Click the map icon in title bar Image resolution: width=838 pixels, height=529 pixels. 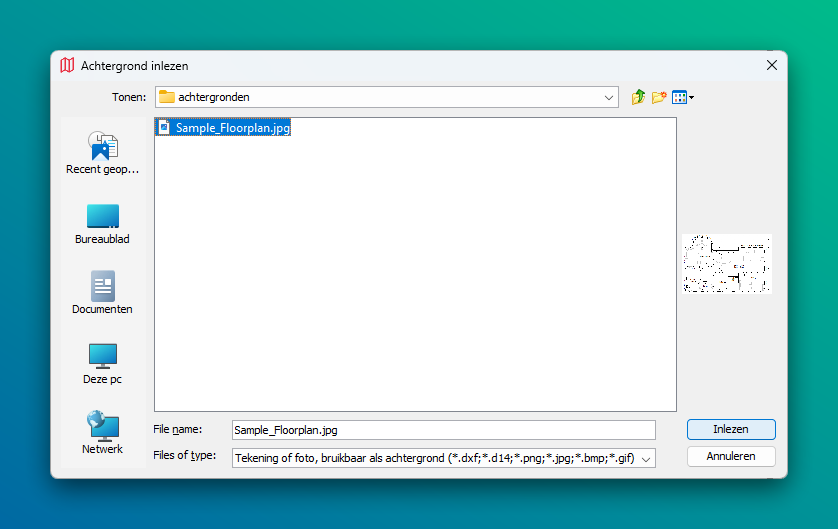67,66
